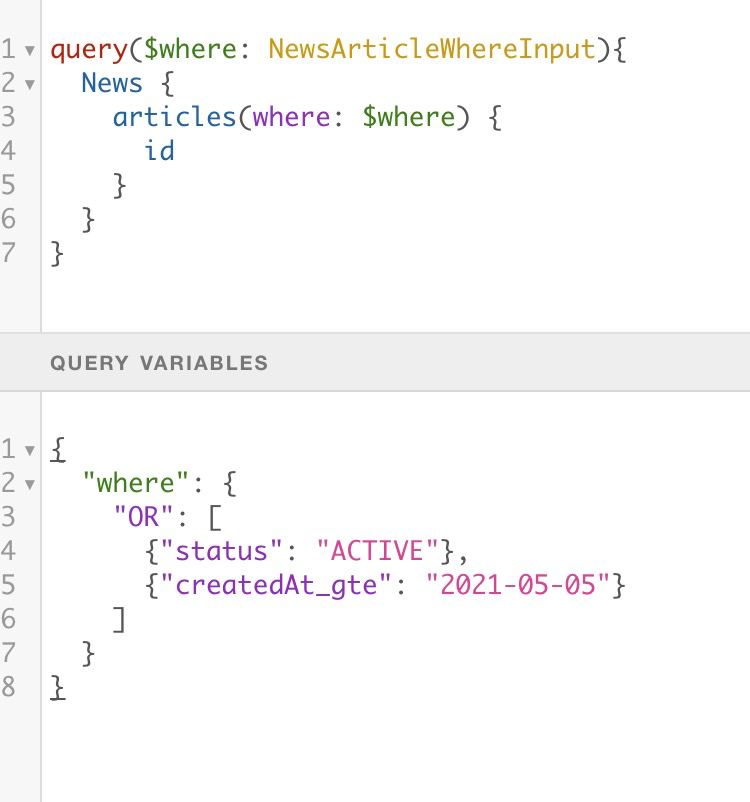Click line number 3 in the query gutter
Image resolution: width=750 pixels, height=802 pixels.
click(x=8, y=117)
